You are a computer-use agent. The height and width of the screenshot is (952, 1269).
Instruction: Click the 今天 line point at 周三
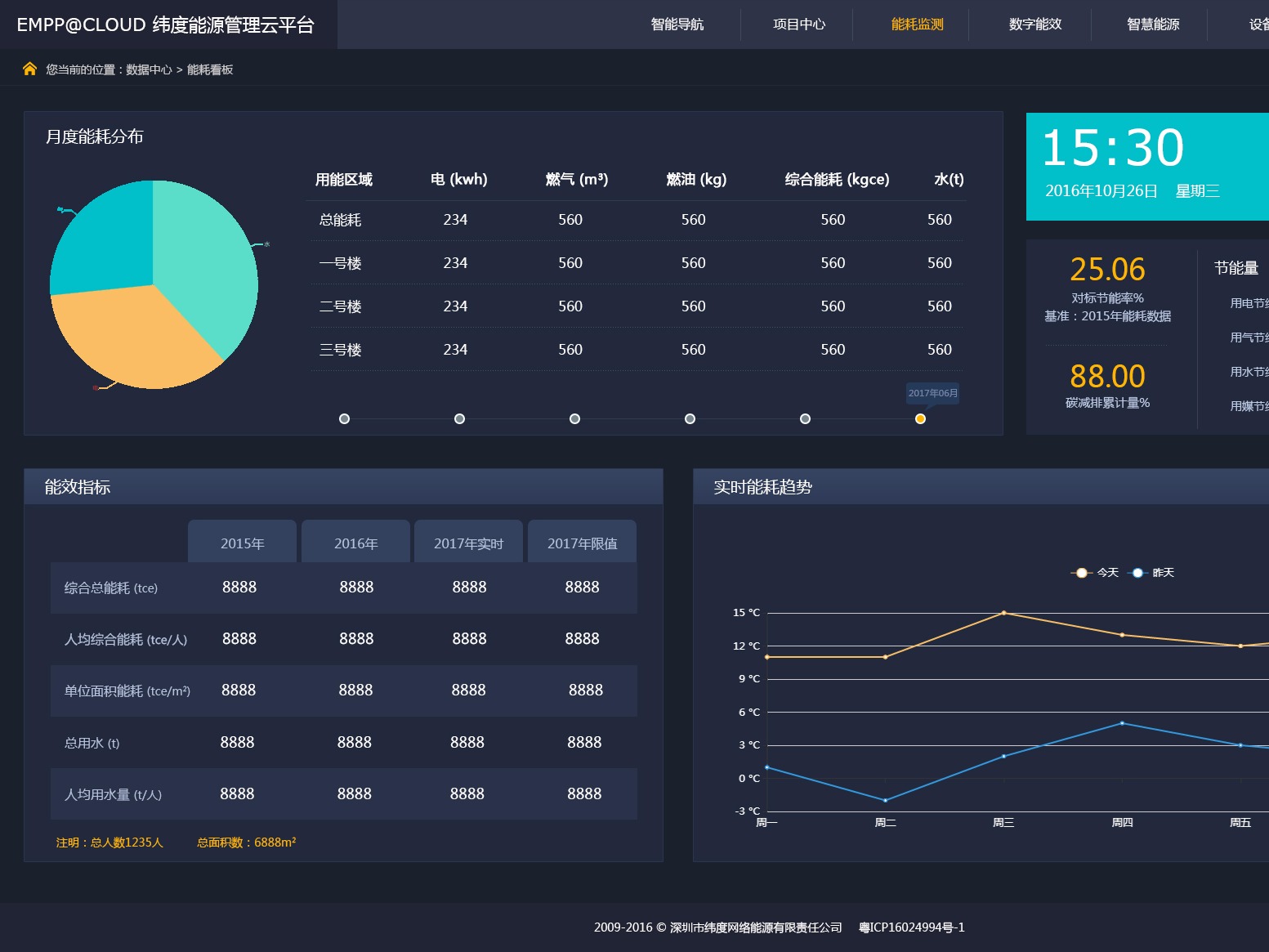pyautogui.click(x=1003, y=613)
